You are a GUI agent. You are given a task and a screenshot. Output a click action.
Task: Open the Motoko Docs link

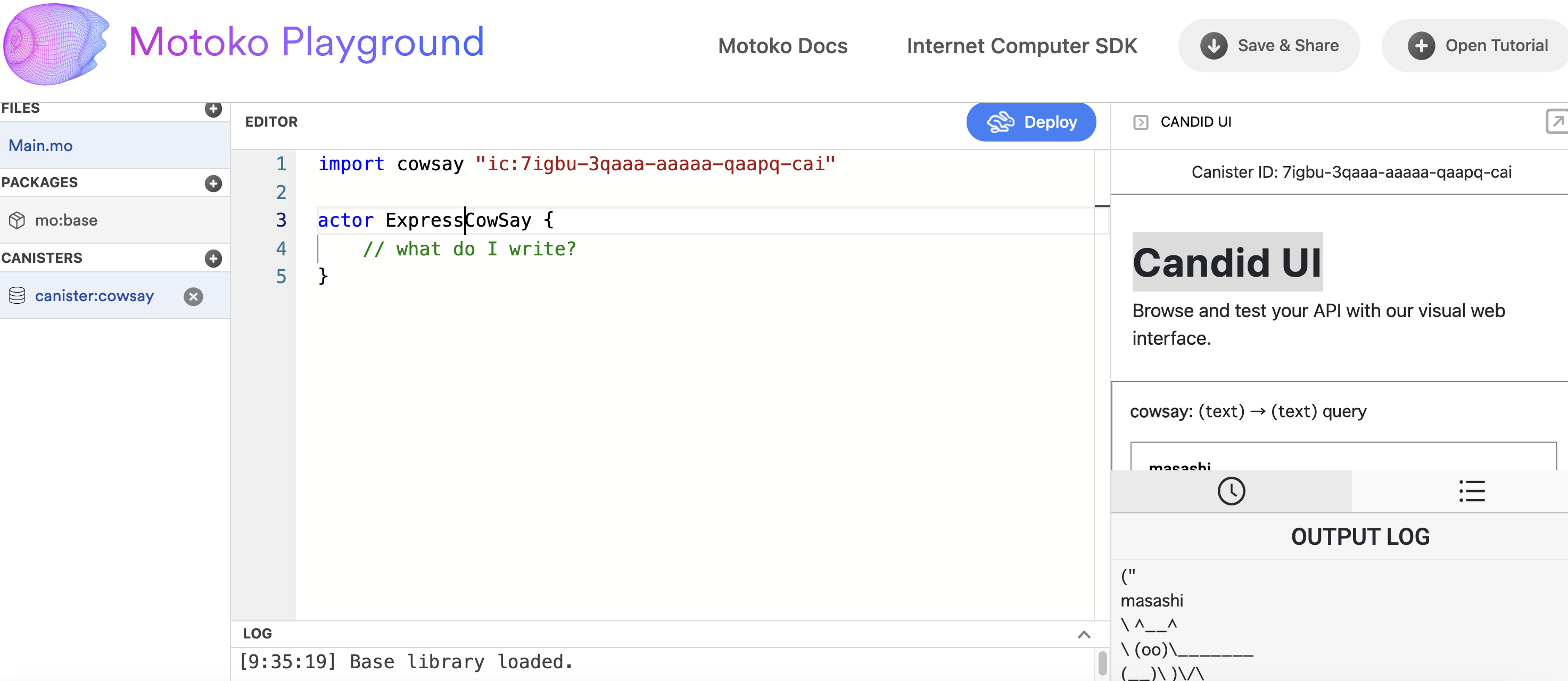pyautogui.click(x=782, y=46)
